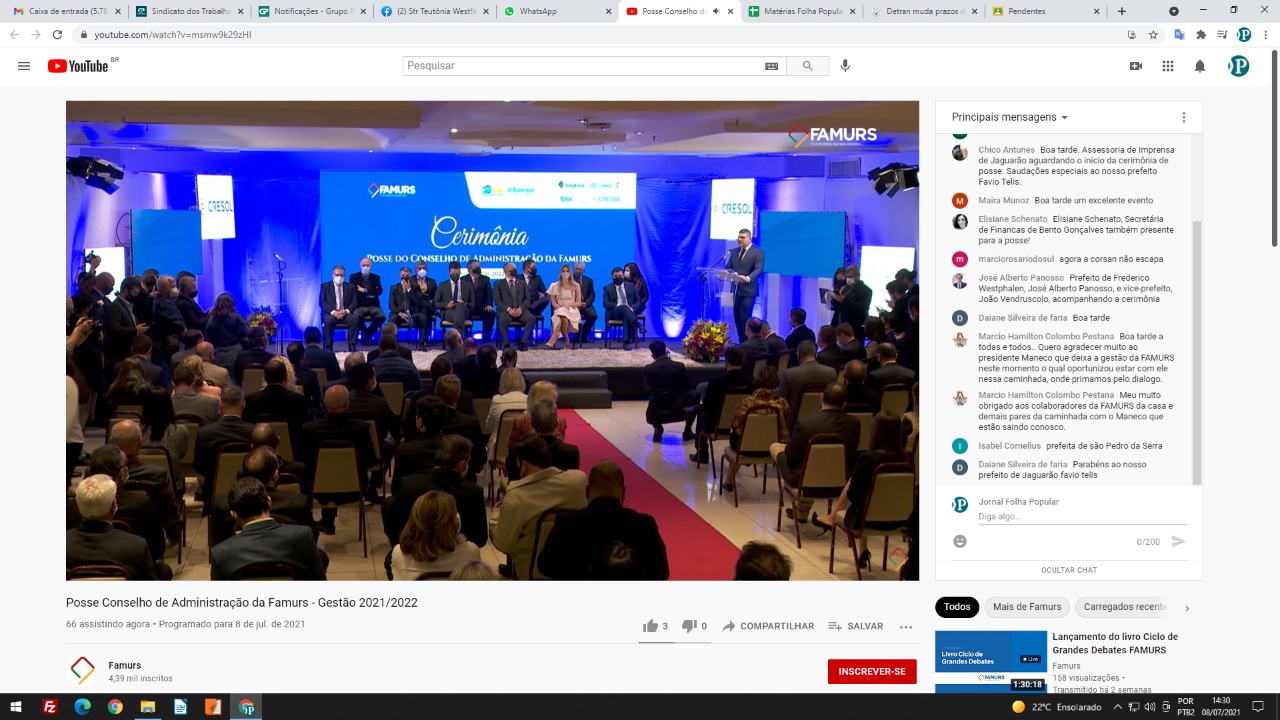Open the YouTube hamburger guide menu
Screen dimensions: 1280x720
(x=24, y=66)
